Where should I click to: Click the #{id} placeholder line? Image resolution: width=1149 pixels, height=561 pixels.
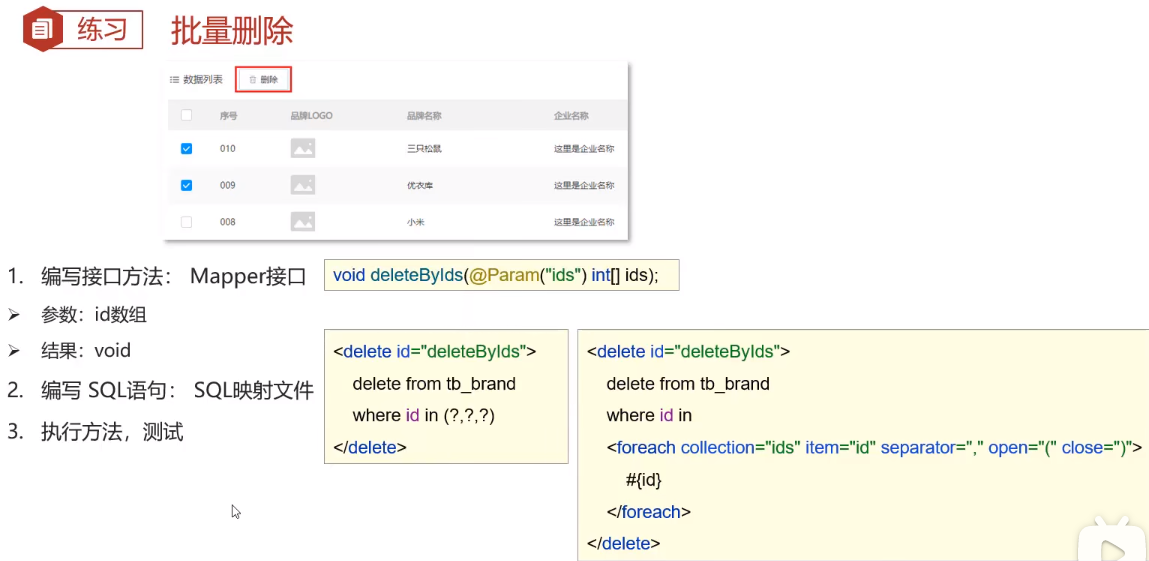click(x=643, y=480)
